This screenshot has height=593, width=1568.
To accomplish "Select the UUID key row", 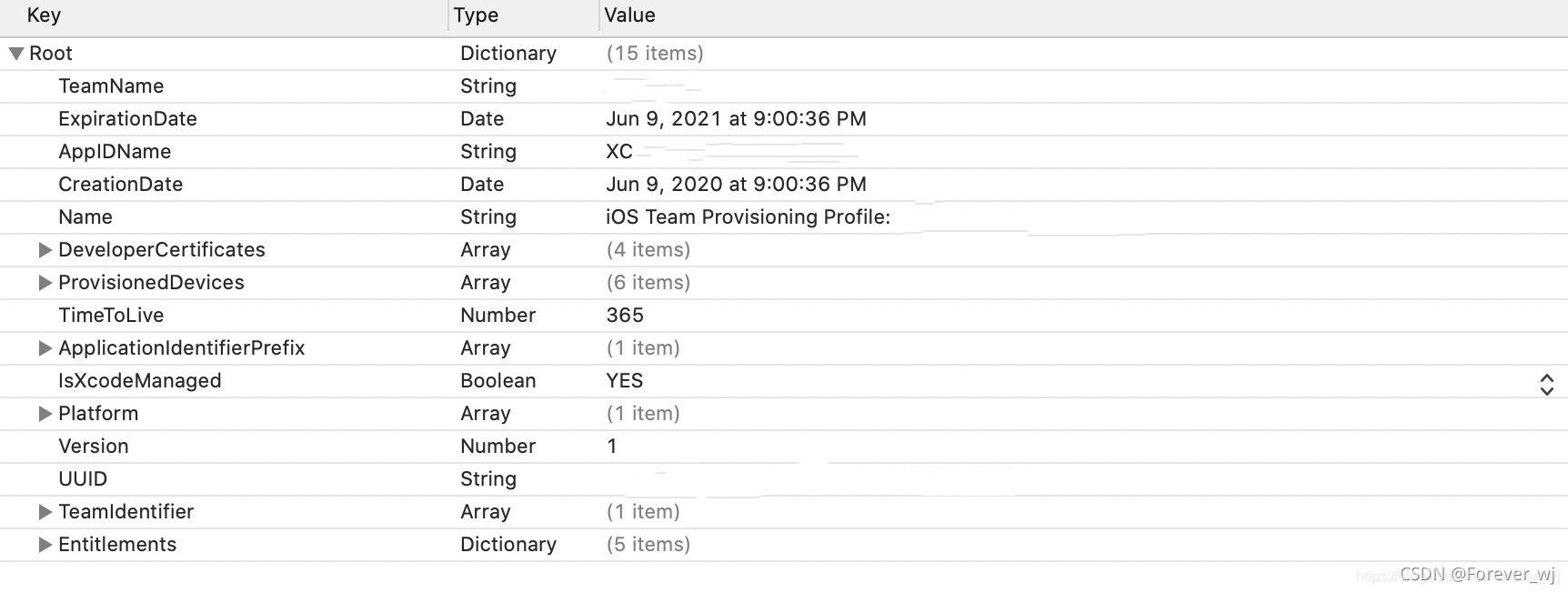I will coord(83,479).
